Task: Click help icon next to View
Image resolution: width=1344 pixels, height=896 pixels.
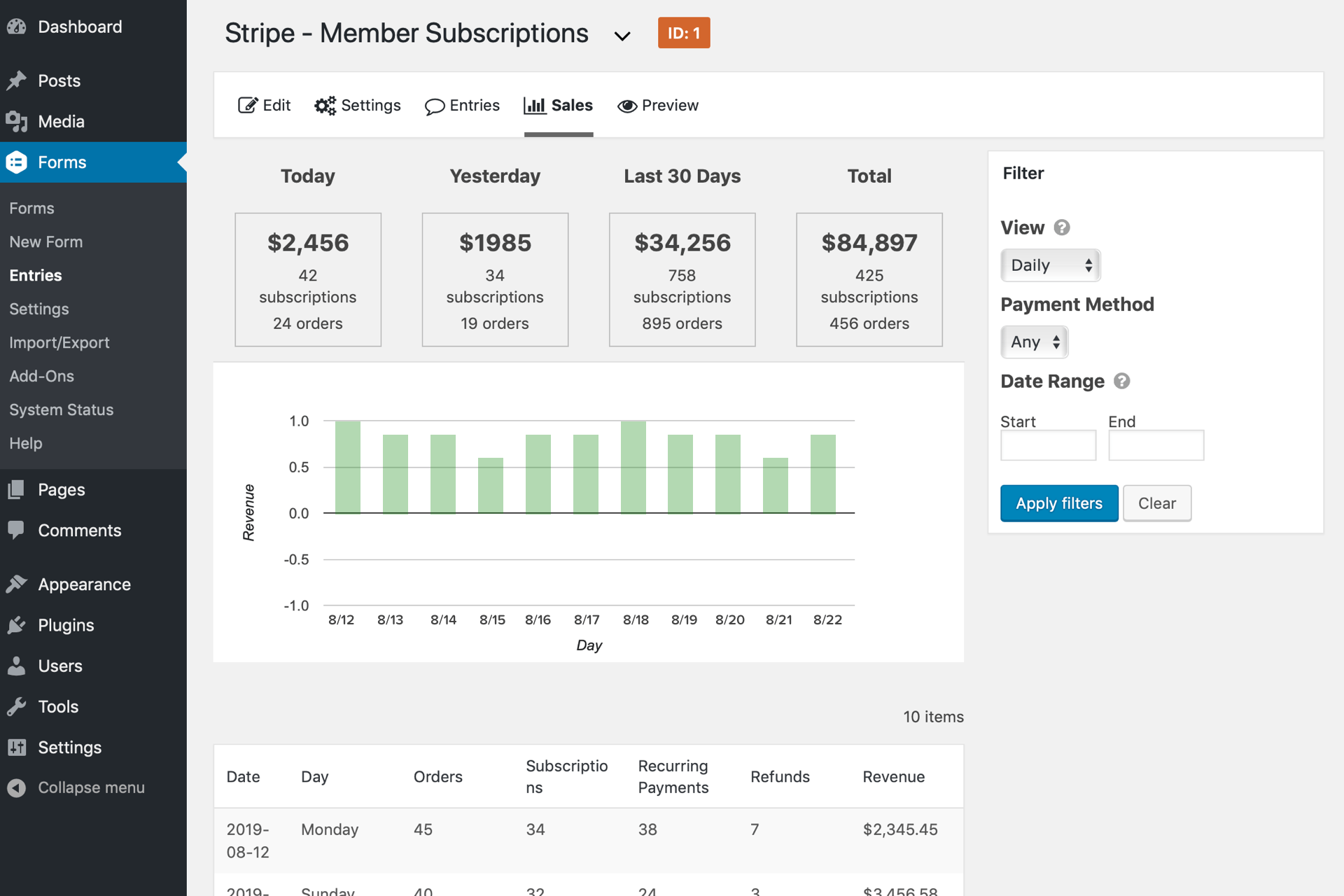Action: (x=1061, y=227)
